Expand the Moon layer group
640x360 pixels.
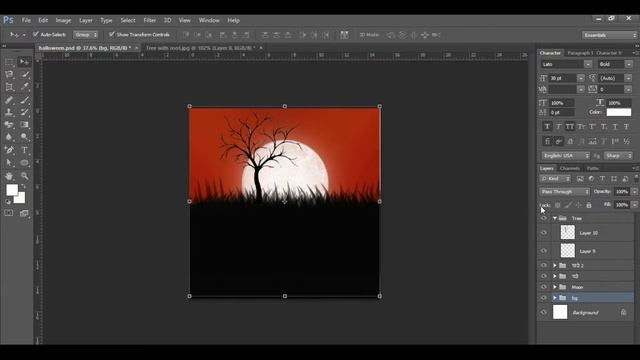pyautogui.click(x=555, y=287)
